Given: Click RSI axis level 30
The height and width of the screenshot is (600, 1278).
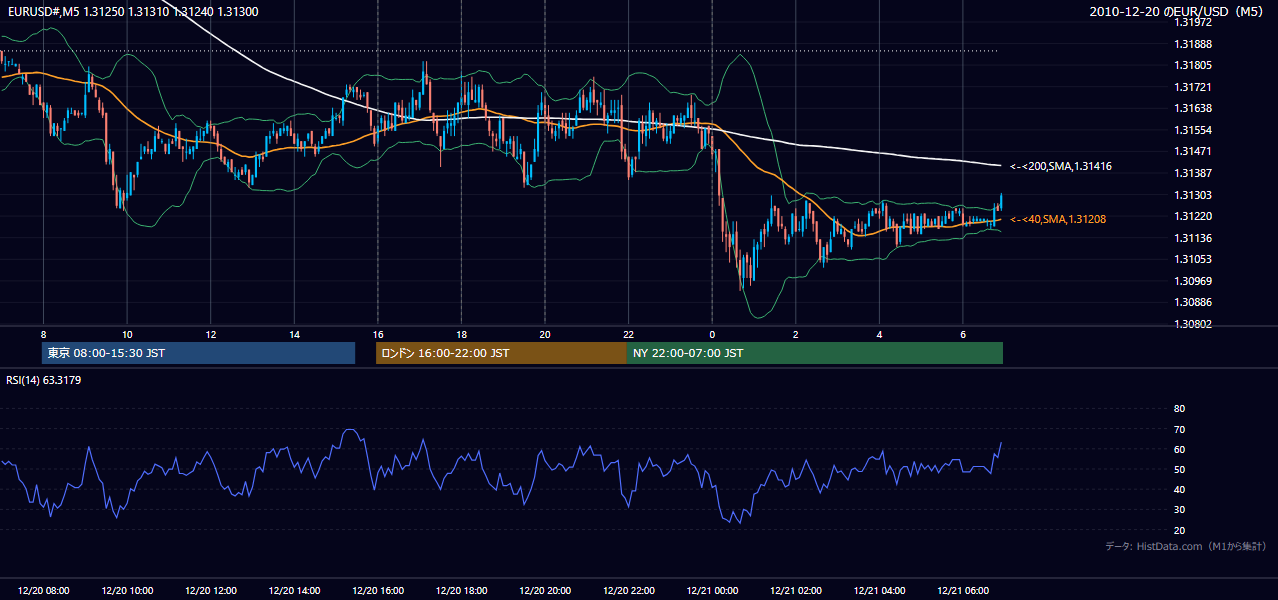Looking at the screenshot, I should pos(1179,509).
